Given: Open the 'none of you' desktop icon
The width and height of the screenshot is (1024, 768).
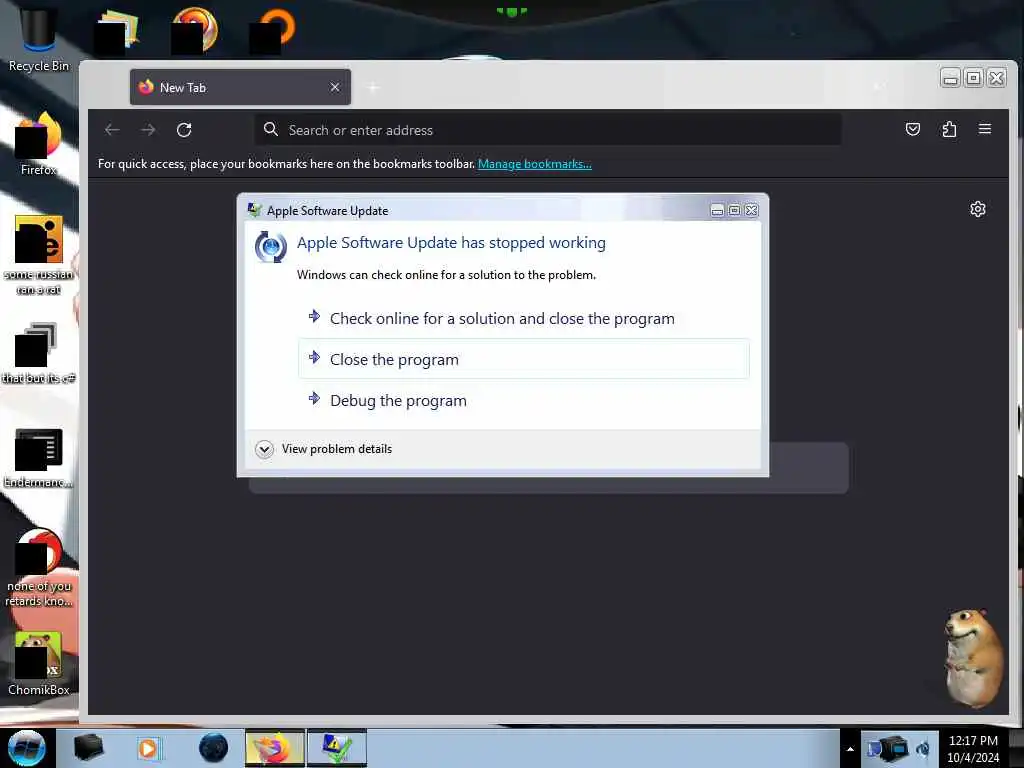Looking at the screenshot, I should coord(38,567).
